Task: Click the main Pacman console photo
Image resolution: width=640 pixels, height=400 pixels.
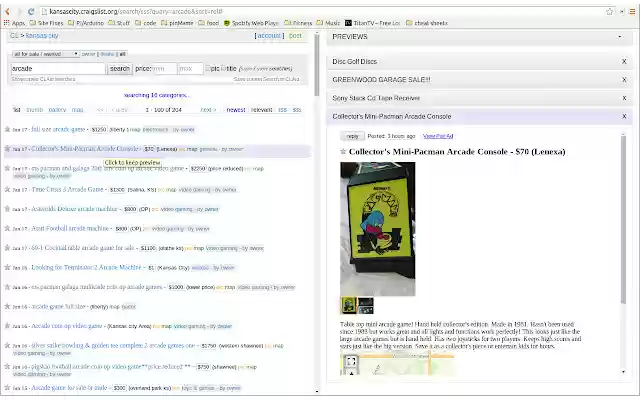Action: (x=378, y=229)
